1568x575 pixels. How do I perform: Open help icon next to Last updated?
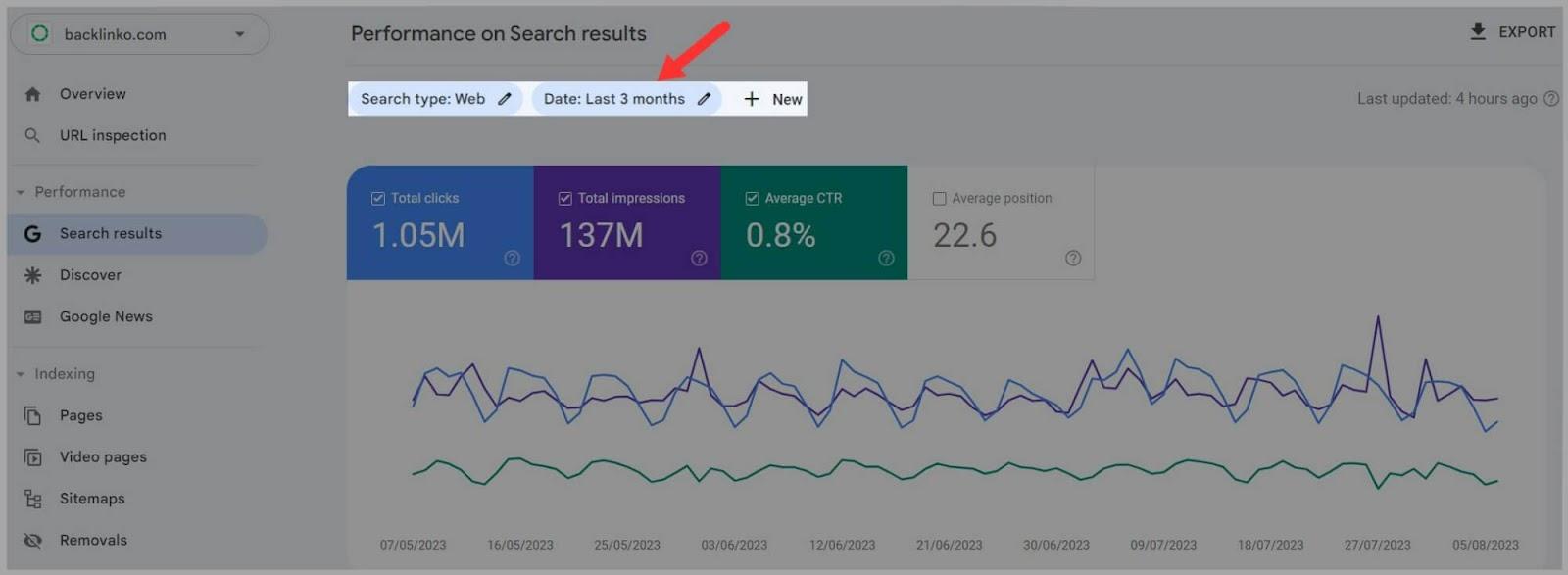(1551, 99)
